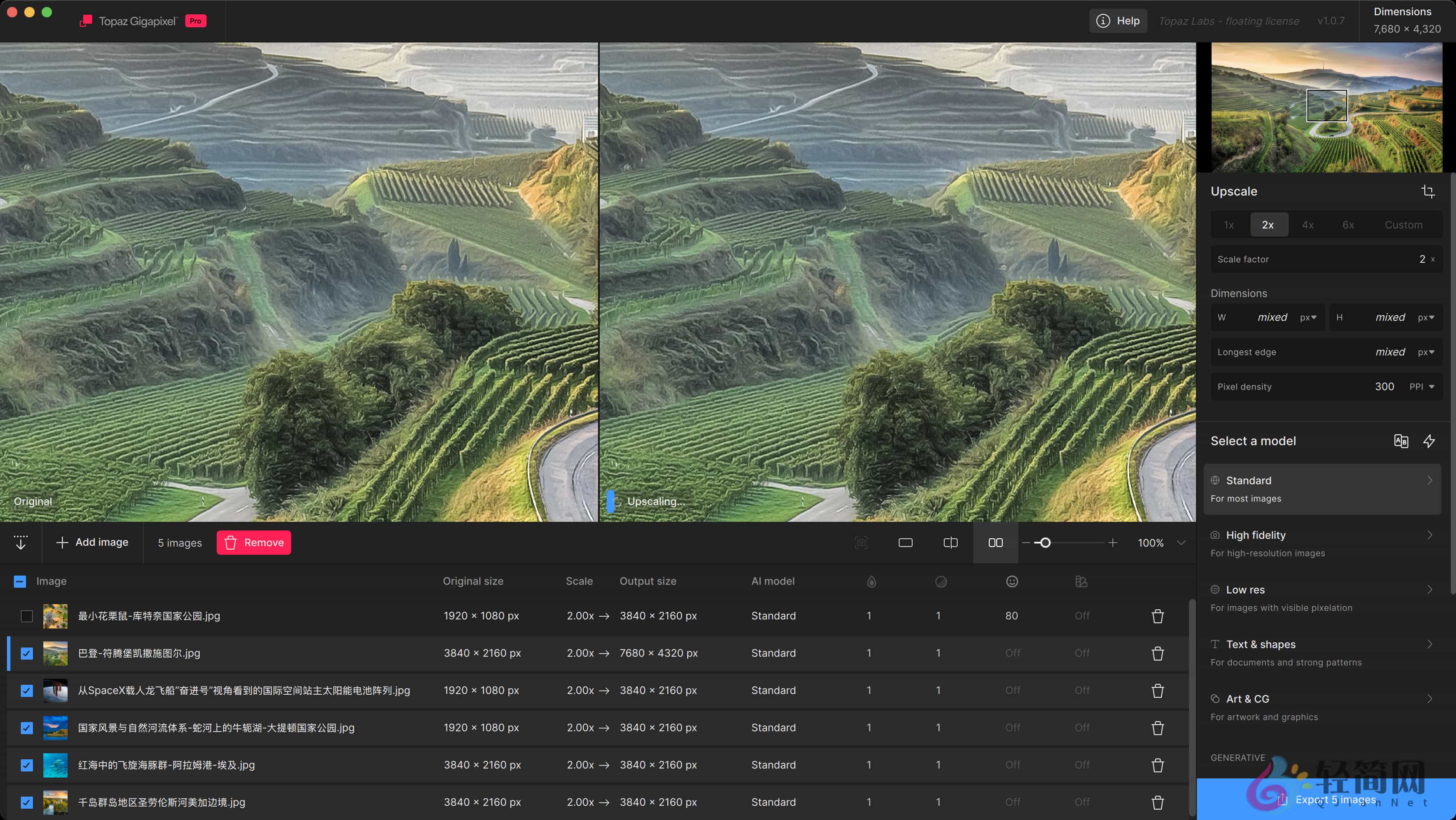
Task: Click the crop icon next to Upscale
Action: click(1428, 192)
